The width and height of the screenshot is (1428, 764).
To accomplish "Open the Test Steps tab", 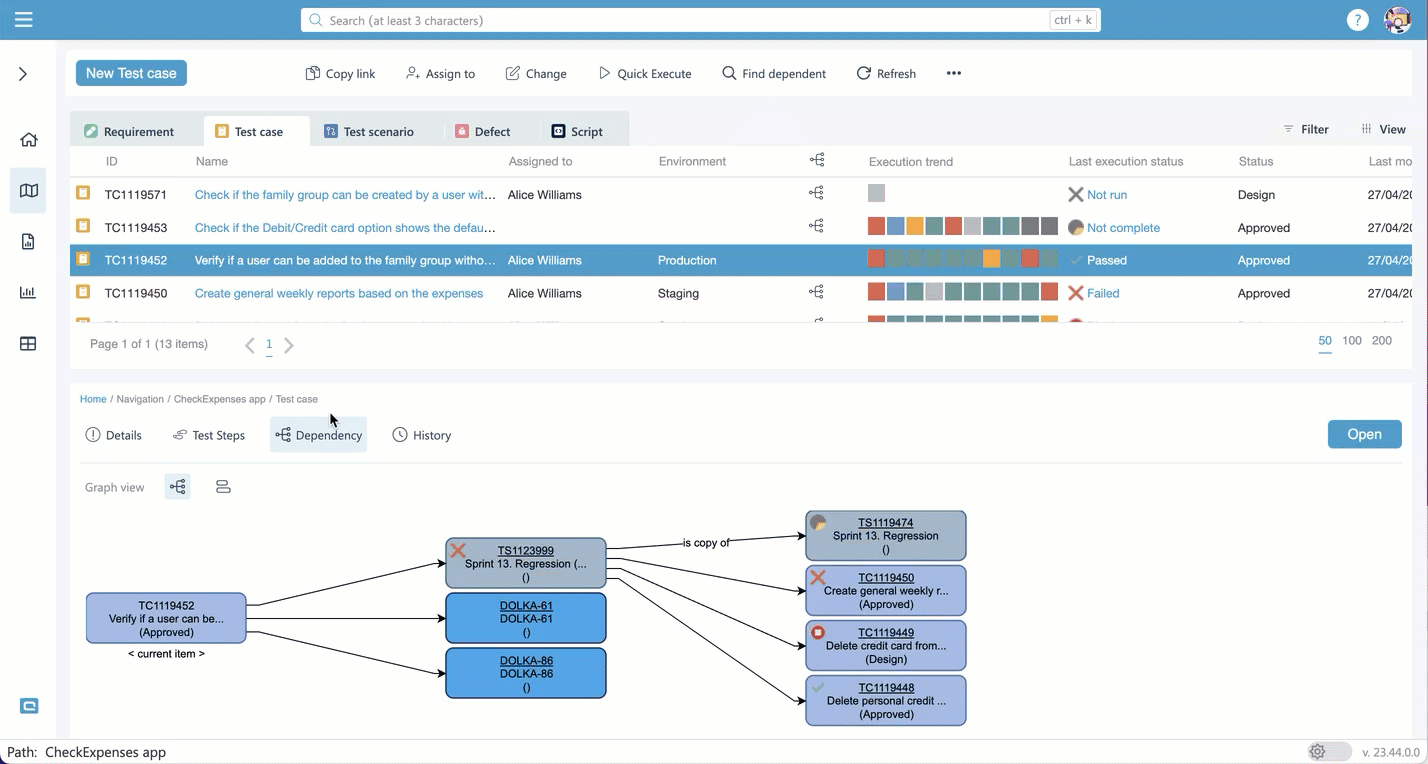I will (208, 435).
